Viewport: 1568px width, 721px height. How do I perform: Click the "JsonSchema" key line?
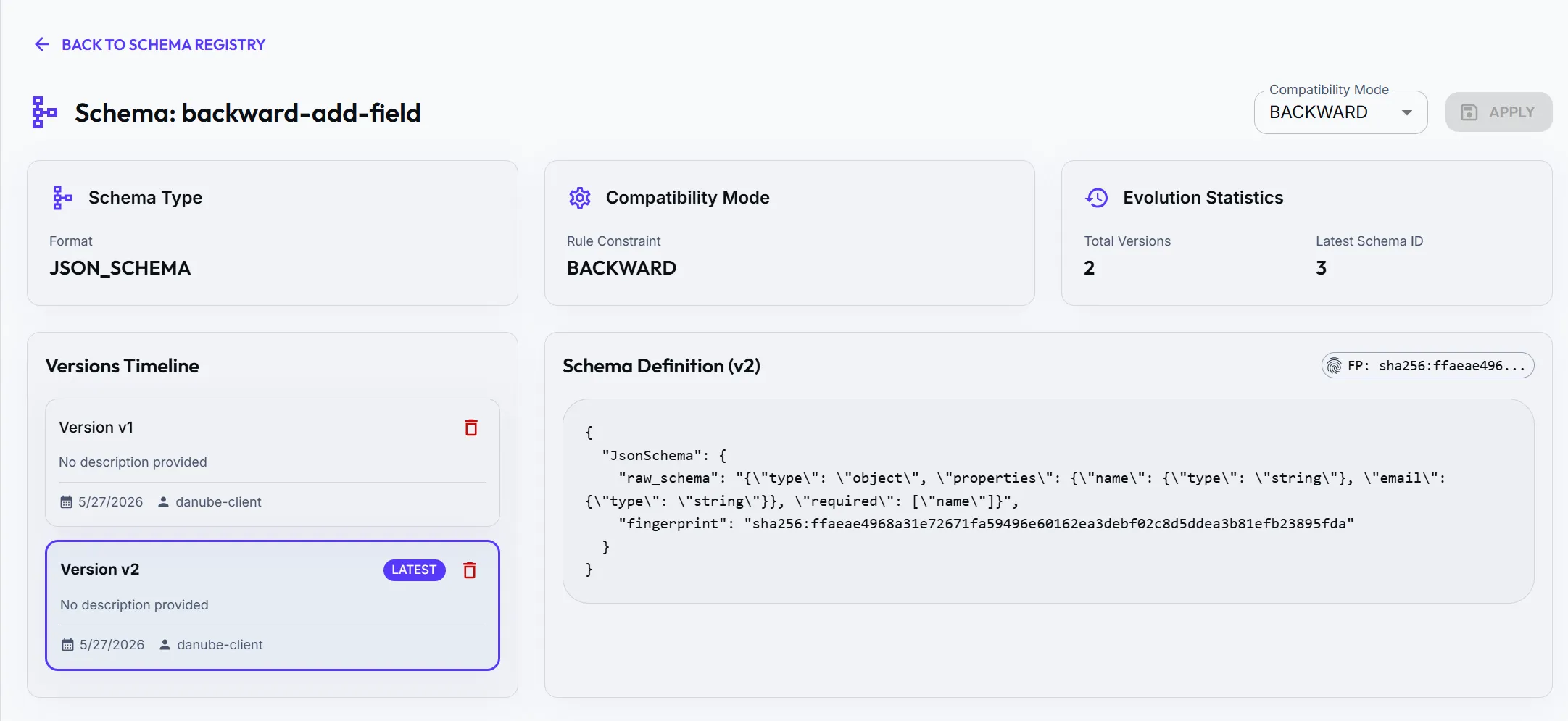click(664, 456)
